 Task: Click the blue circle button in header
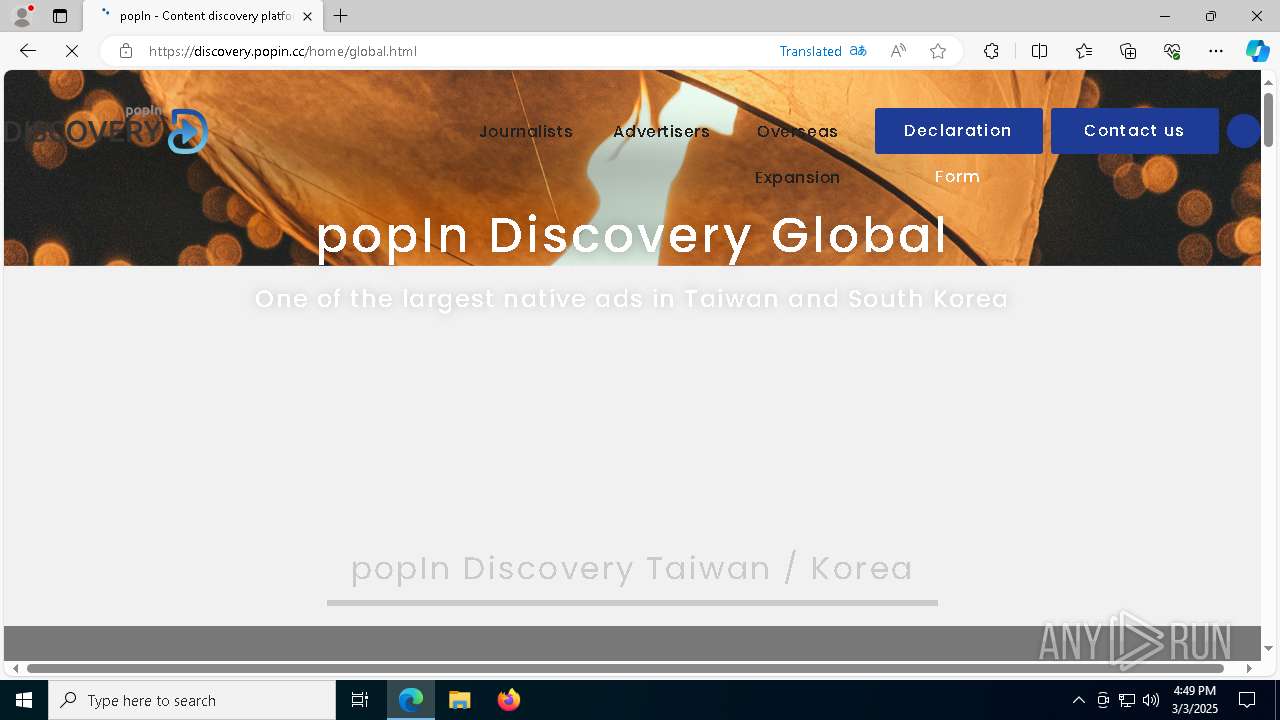pyautogui.click(x=1243, y=131)
